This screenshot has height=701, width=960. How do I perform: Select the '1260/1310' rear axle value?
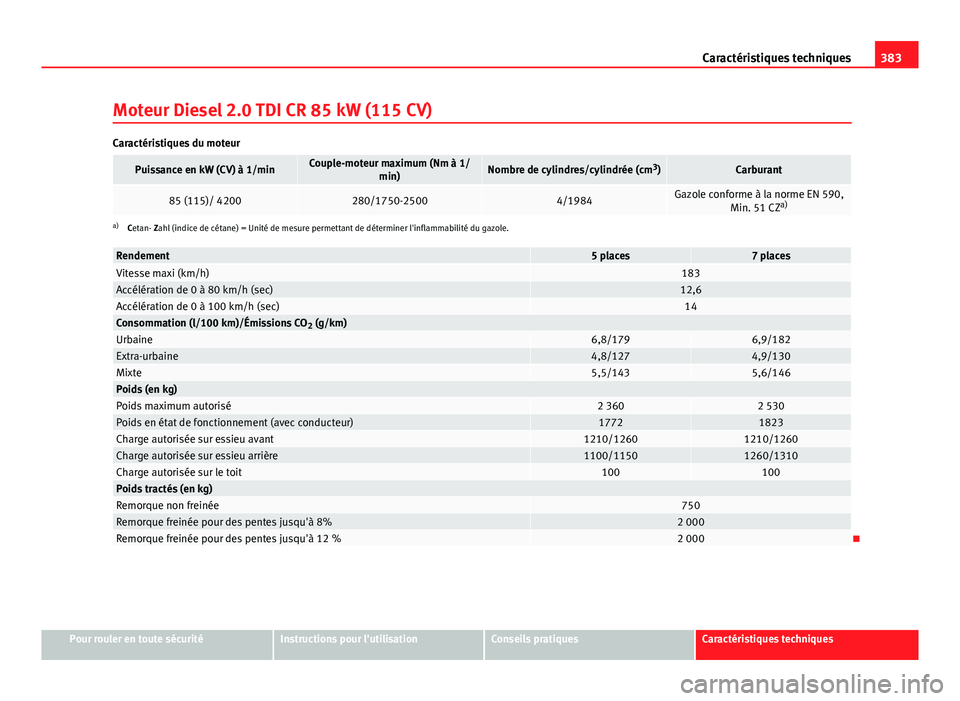(771, 455)
